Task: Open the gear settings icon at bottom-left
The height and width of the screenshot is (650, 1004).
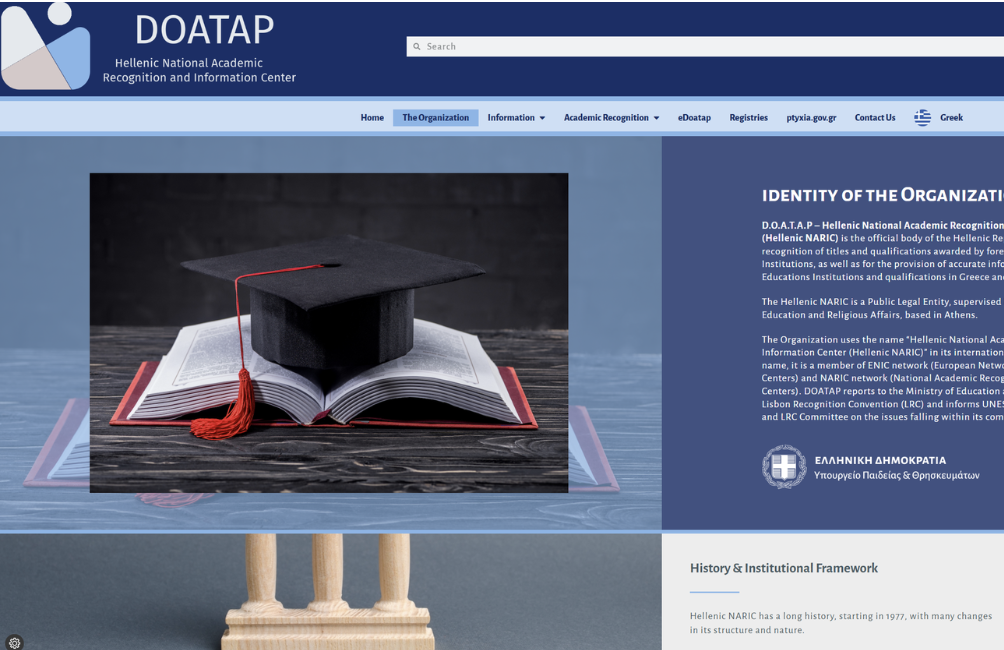Action: point(13,642)
